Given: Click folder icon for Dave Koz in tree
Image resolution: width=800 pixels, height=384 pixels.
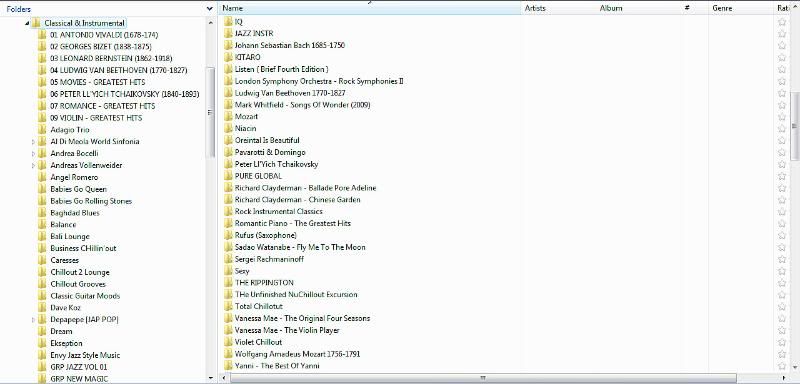Looking at the screenshot, I should pyautogui.click(x=42, y=308).
